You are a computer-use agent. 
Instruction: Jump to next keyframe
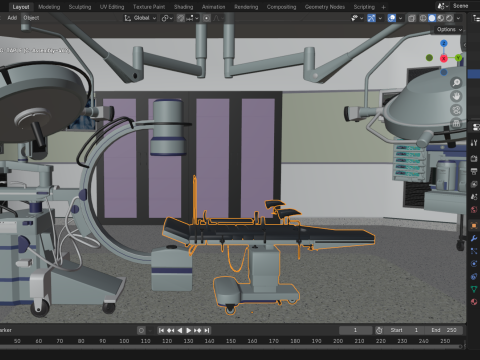tap(197, 330)
